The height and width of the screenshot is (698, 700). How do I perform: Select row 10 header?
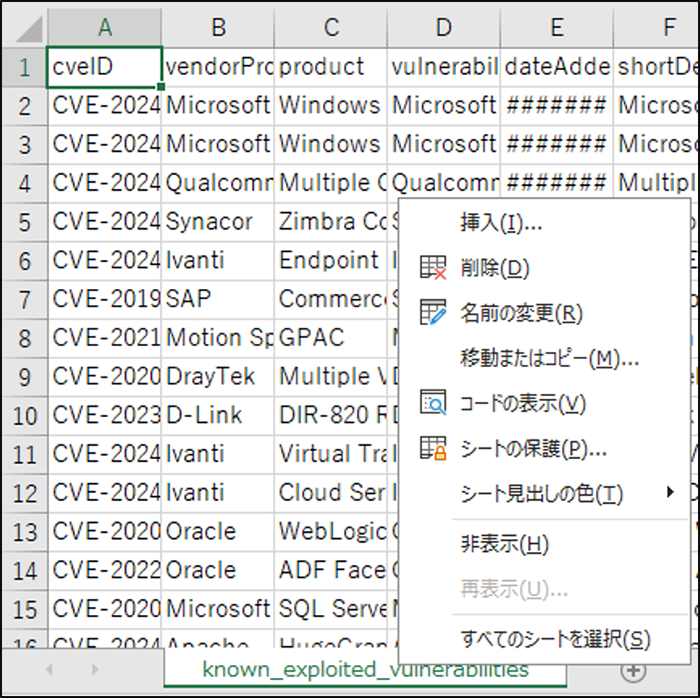[x=24, y=416]
